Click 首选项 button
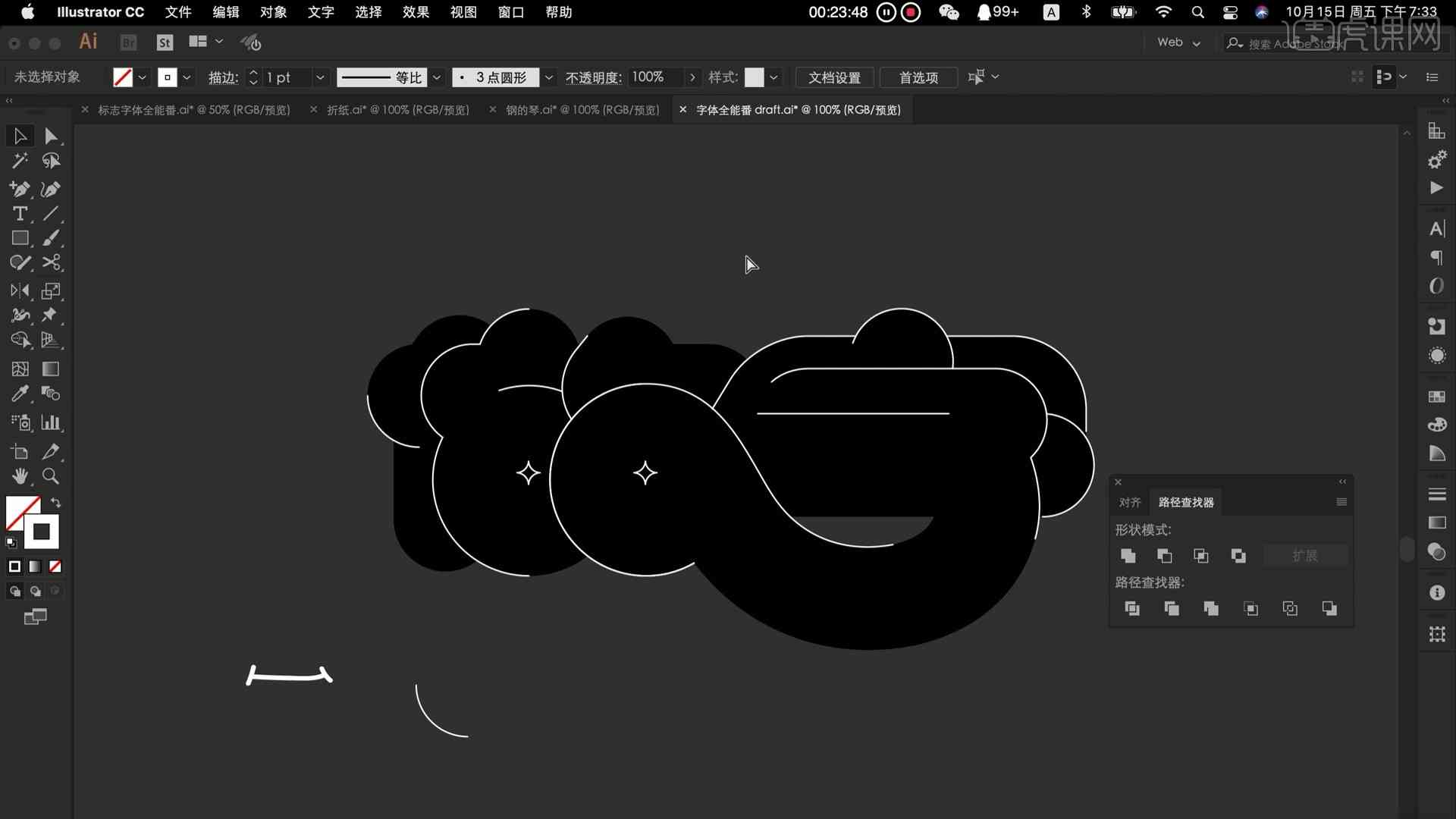 pos(917,77)
